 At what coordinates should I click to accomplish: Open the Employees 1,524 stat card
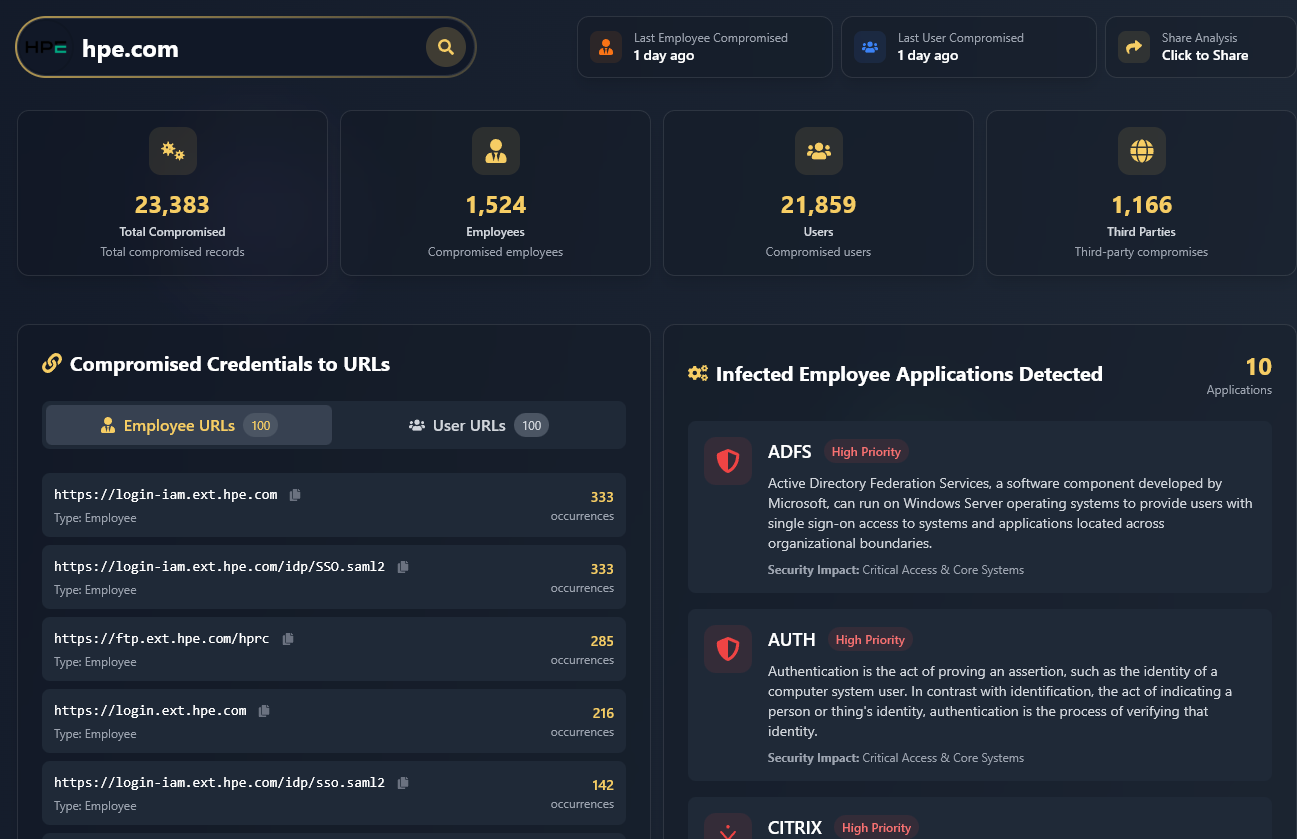point(496,193)
